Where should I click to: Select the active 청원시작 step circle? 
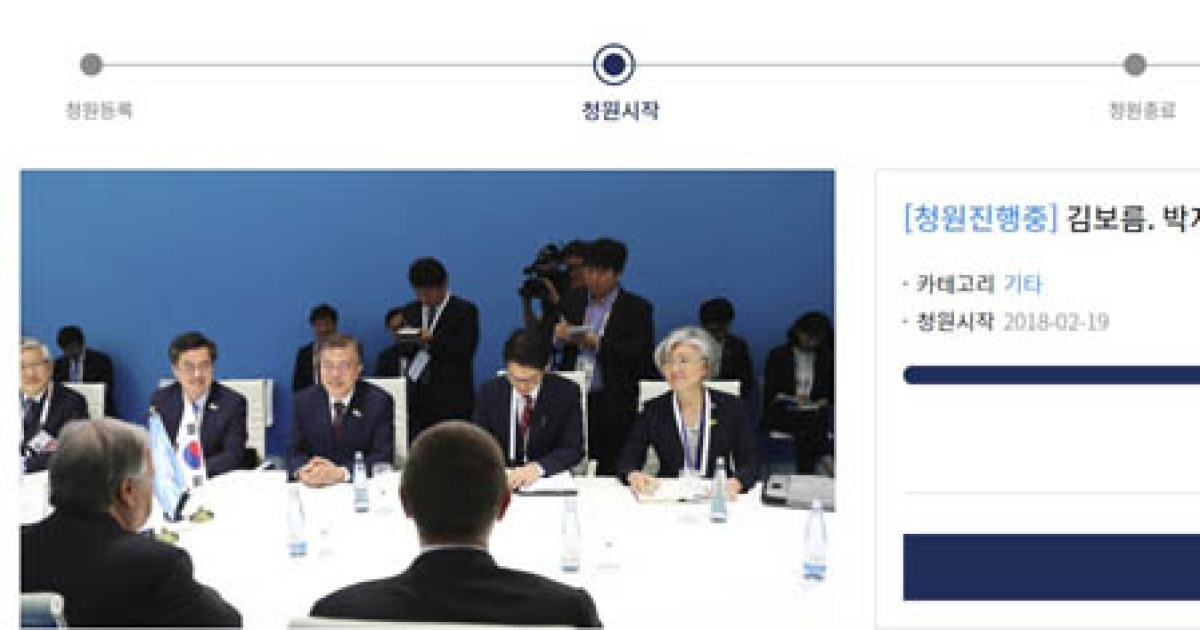tap(613, 65)
